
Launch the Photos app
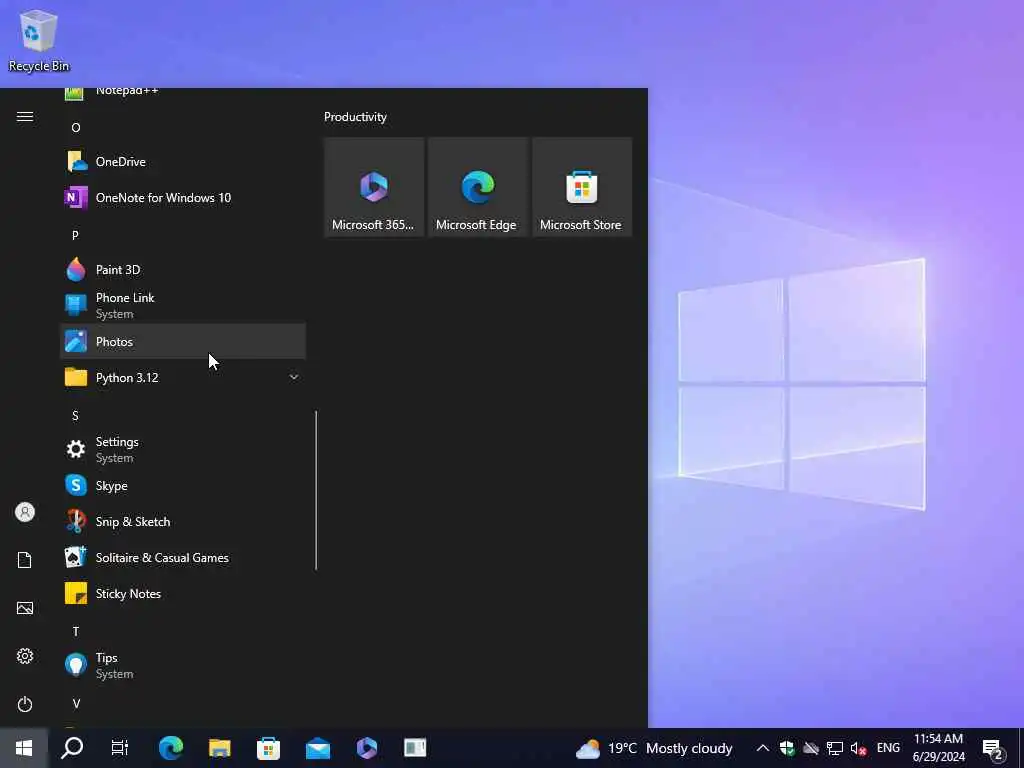(x=183, y=342)
